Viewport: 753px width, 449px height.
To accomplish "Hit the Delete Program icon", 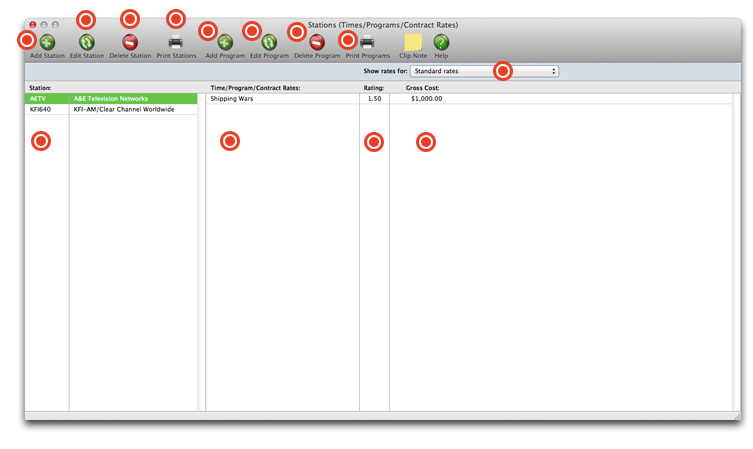I will [317, 43].
